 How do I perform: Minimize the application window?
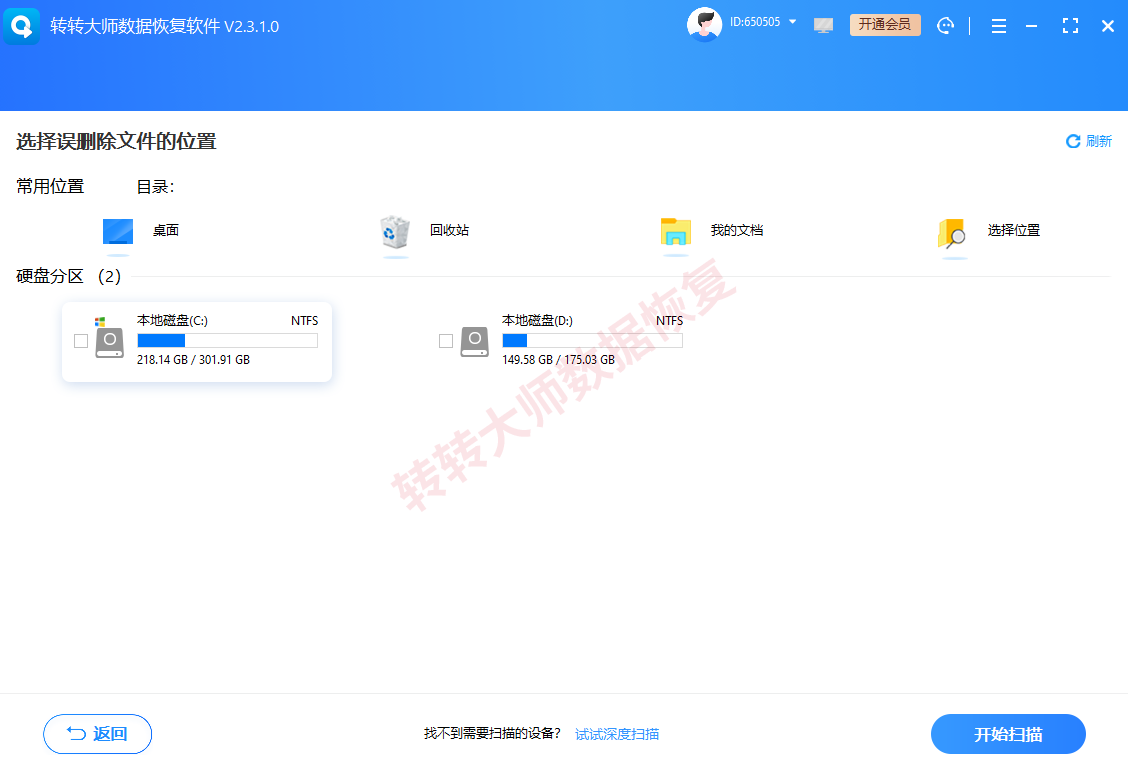pos(1032,26)
